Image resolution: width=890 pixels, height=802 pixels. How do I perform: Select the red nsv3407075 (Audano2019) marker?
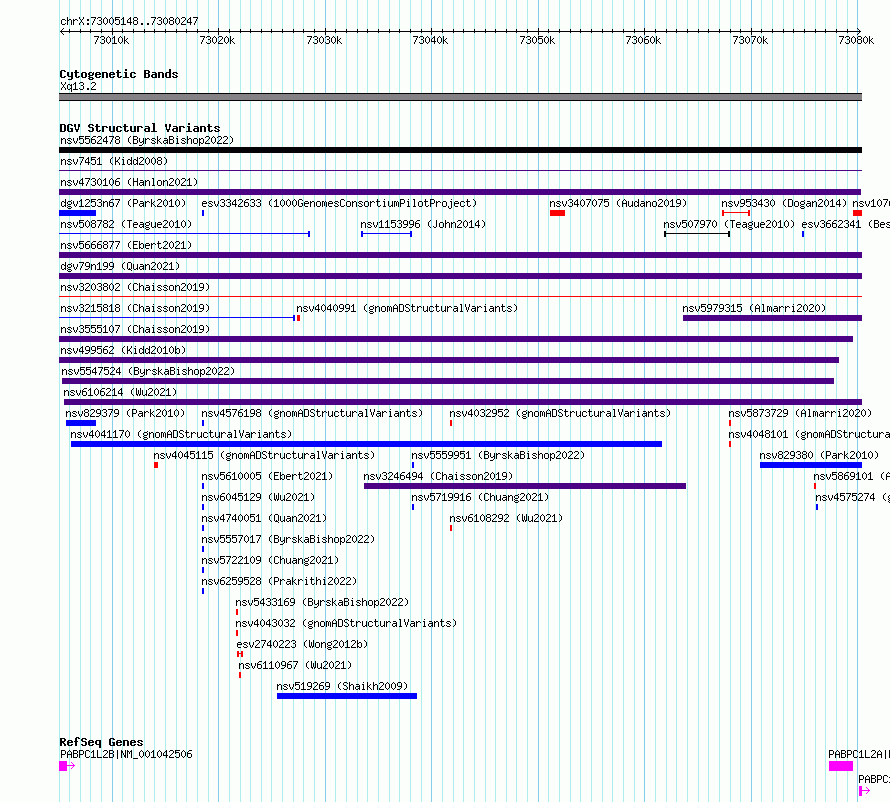557,213
